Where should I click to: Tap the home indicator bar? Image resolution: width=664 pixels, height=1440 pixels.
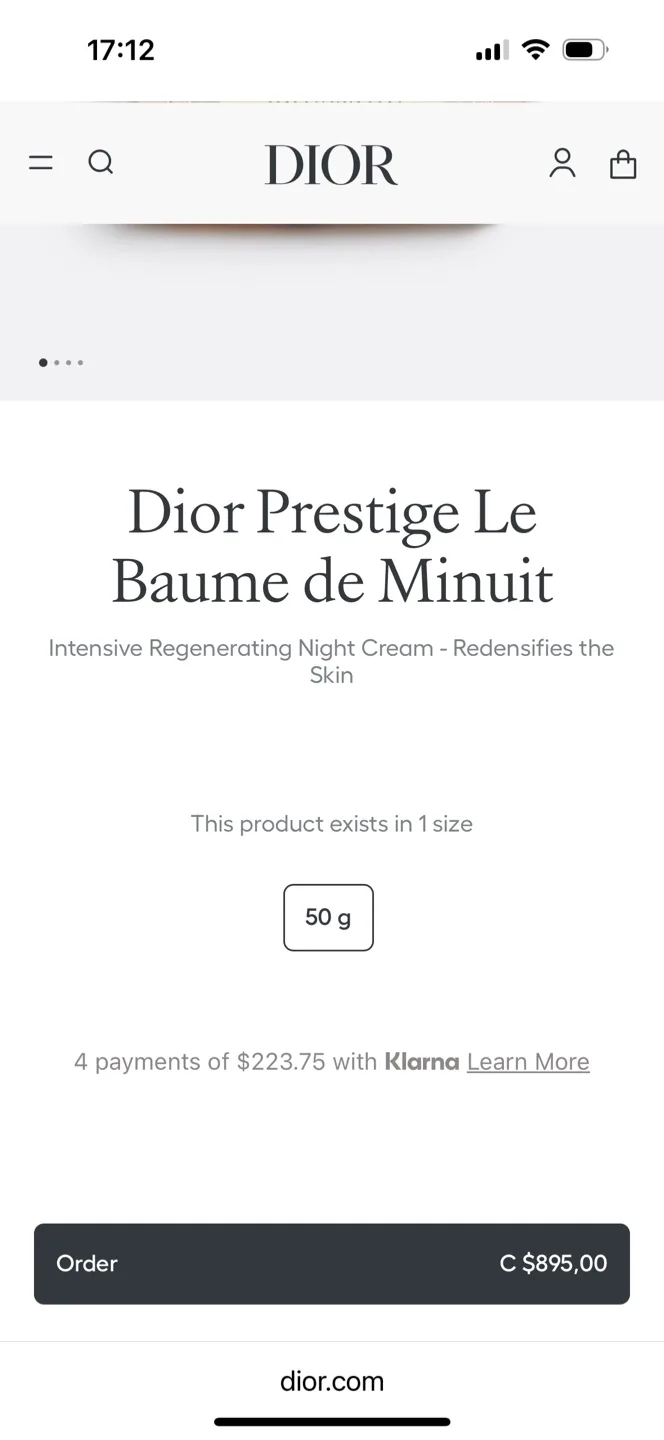pyautogui.click(x=331, y=1421)
